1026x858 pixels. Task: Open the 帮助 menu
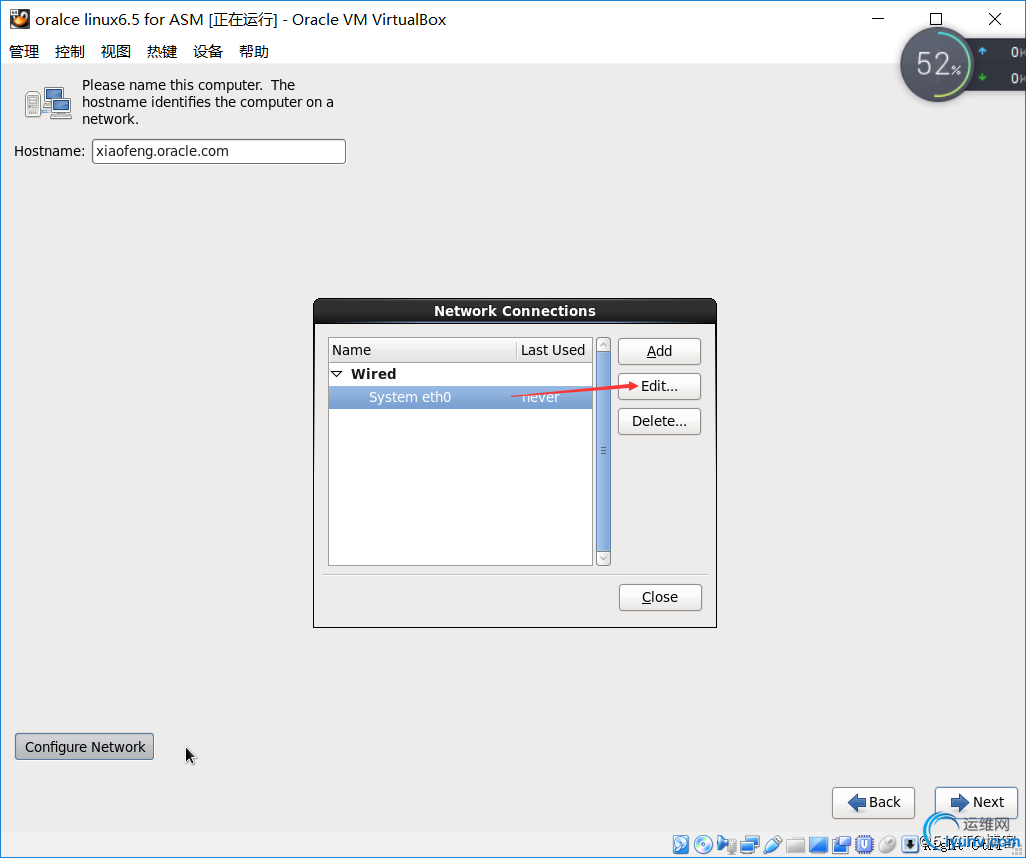click(x=254, y=52)
